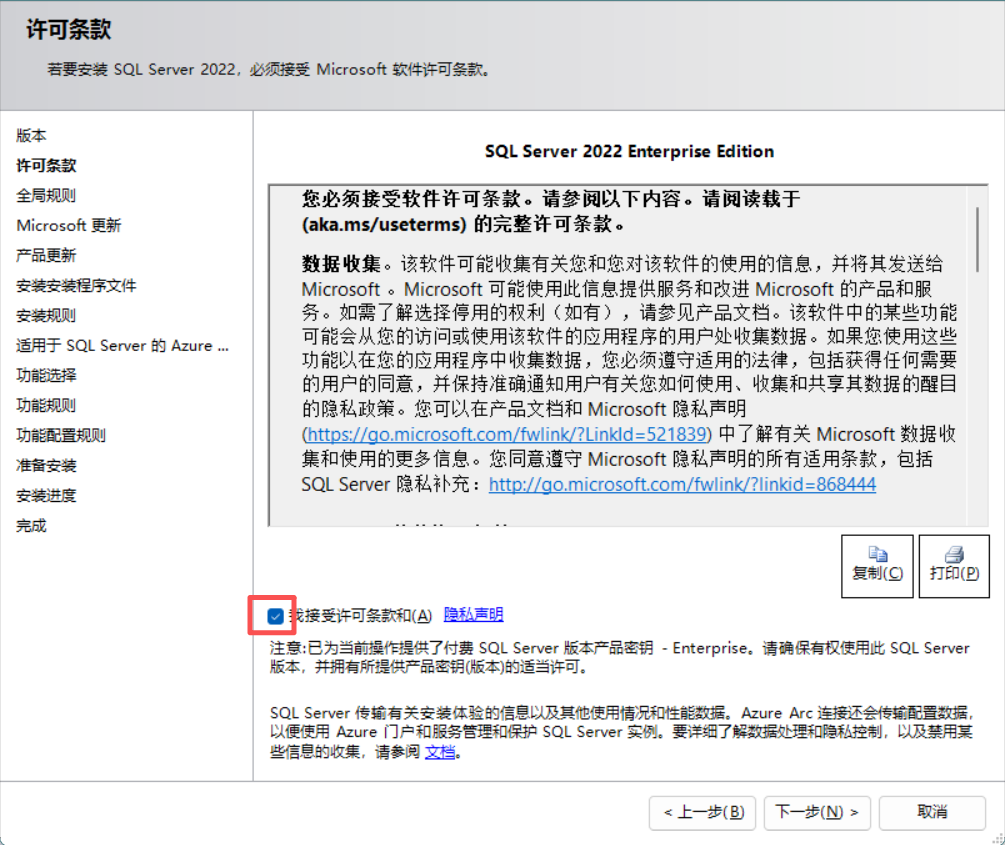Select 版本 step in sidebar

point(31,135)
